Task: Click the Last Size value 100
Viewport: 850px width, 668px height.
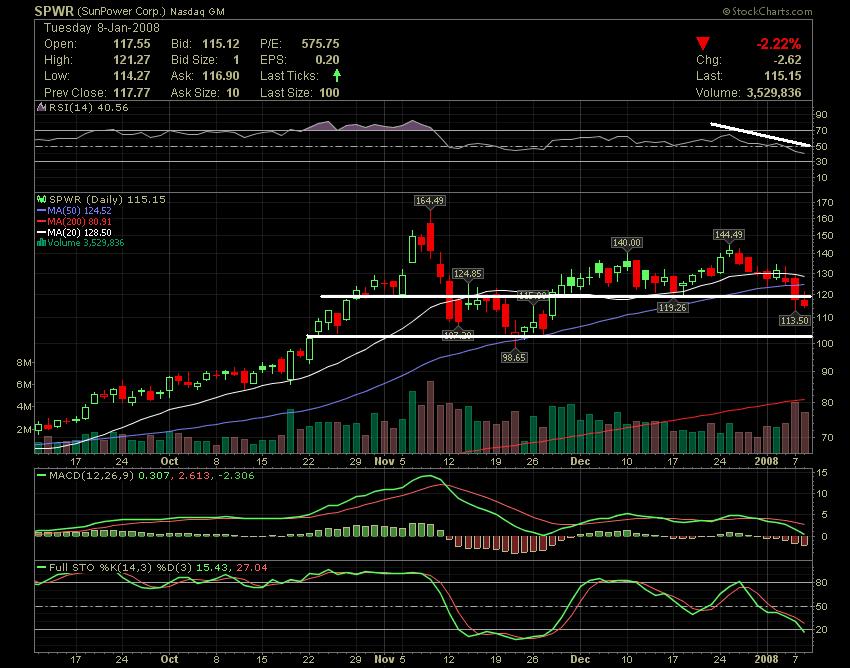Action: click(x=330, y=93)
